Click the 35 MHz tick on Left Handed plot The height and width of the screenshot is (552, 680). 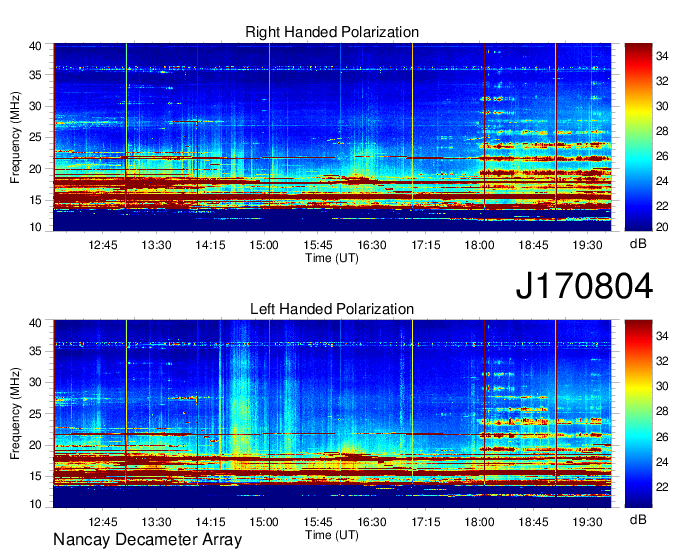coord(36,351)
